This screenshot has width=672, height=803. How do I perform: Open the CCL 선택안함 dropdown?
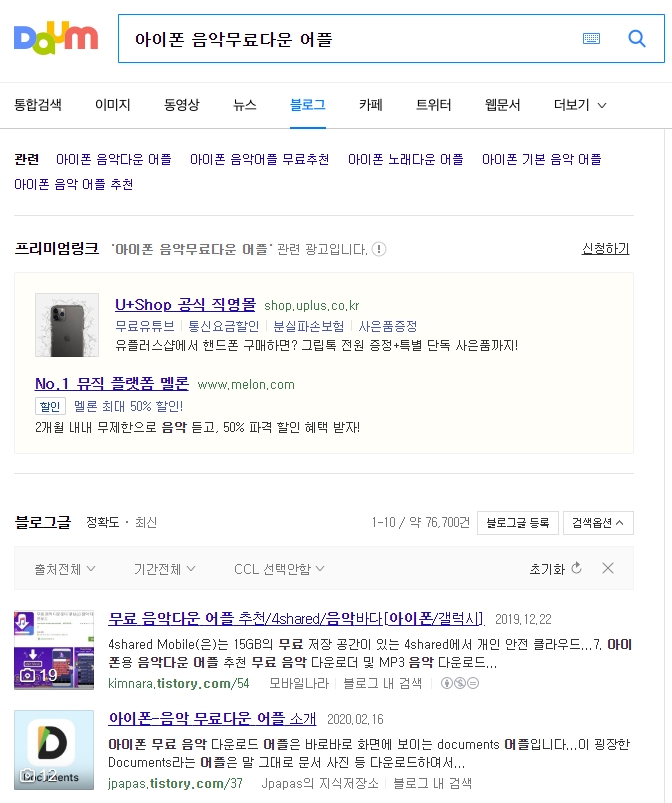tap(279, 569)
